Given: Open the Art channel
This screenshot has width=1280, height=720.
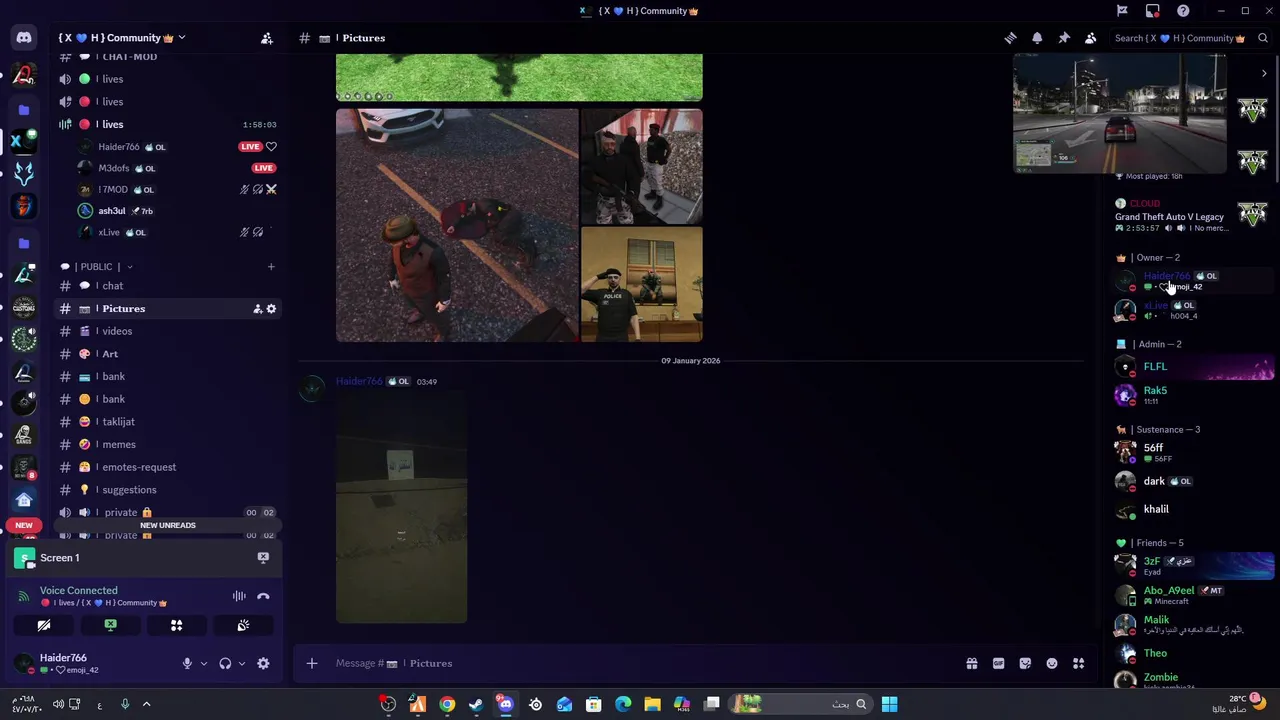Looking at the screenshot, I should pos(166,354).
